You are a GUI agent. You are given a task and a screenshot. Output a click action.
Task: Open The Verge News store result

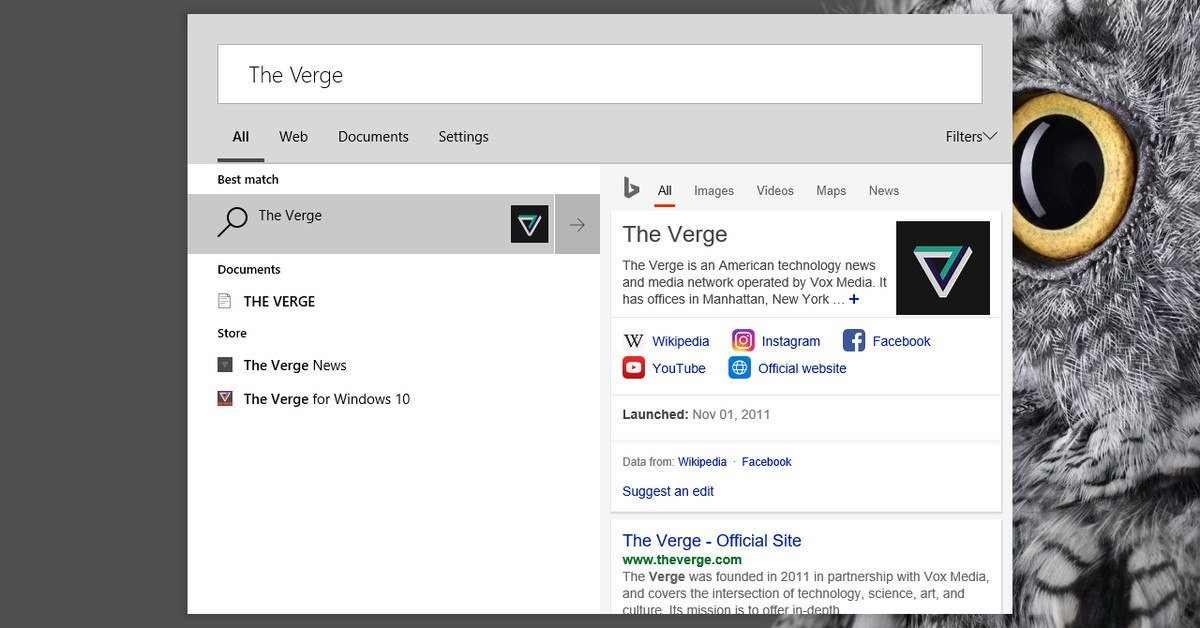[x=295, y=365]
